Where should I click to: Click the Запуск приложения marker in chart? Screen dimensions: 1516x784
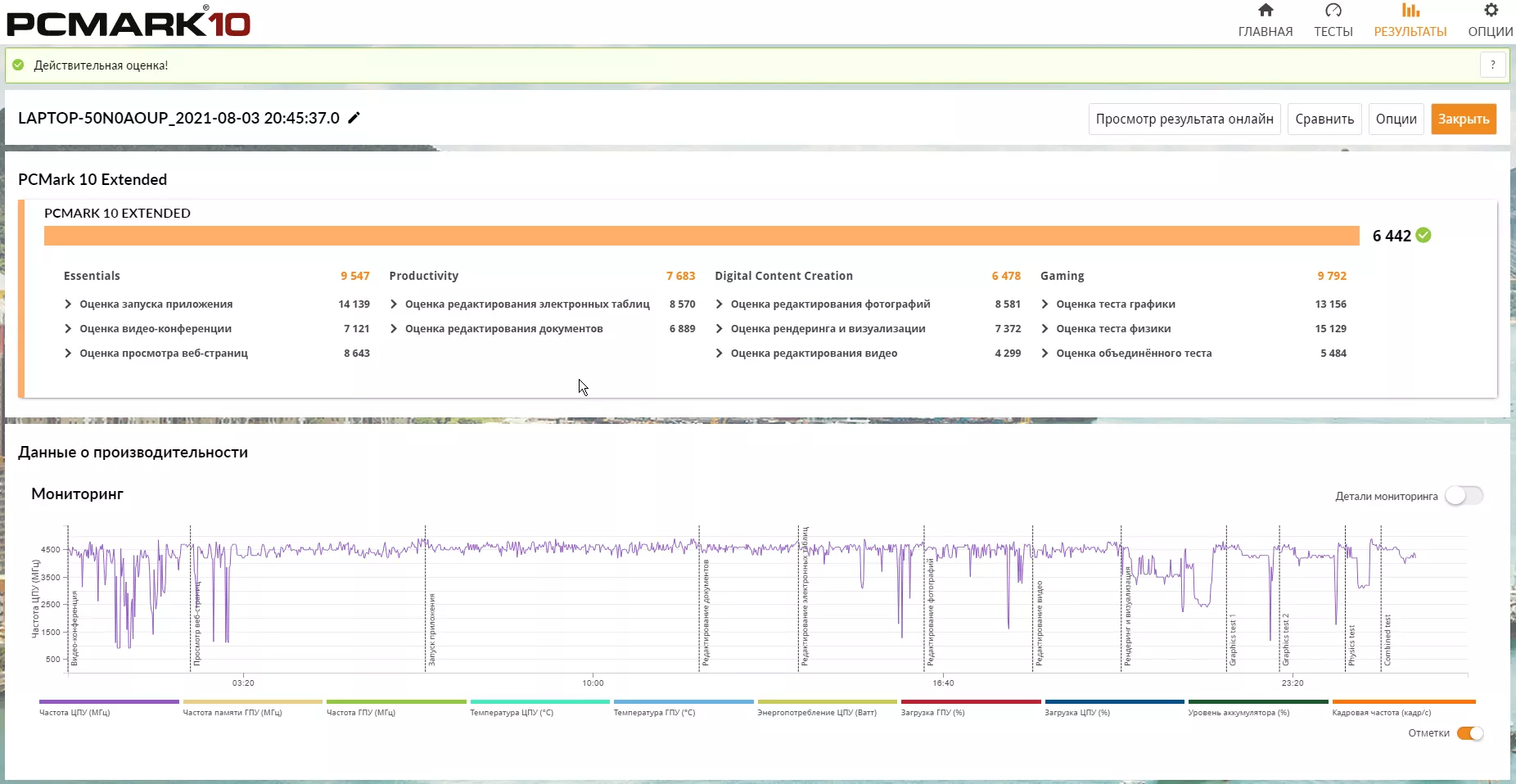432,629
